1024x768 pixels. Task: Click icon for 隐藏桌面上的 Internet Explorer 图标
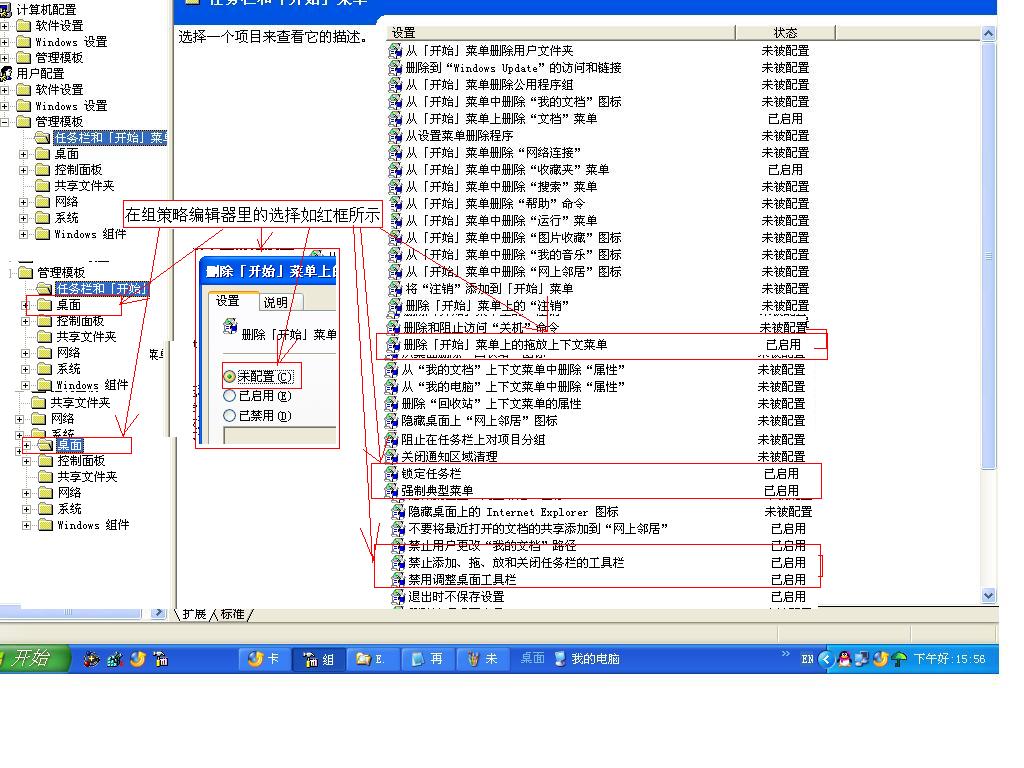click(x=398, y=511)
